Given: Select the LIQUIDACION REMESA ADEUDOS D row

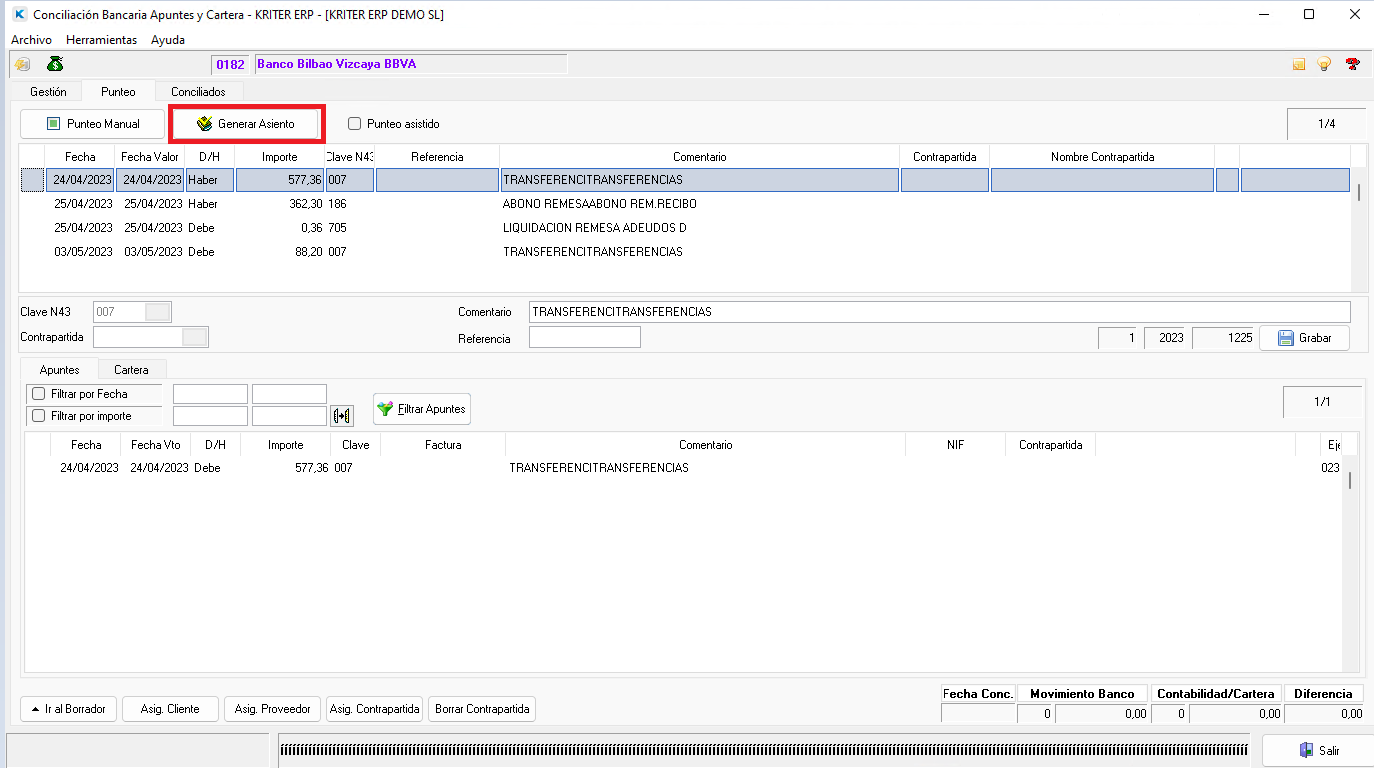Looking at the screenshot, I should 685,228.
